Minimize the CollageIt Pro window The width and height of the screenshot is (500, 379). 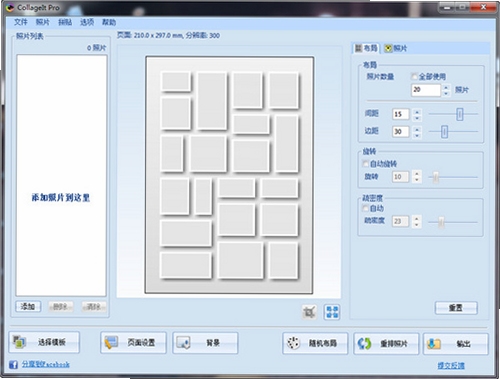tap(448, 7)
